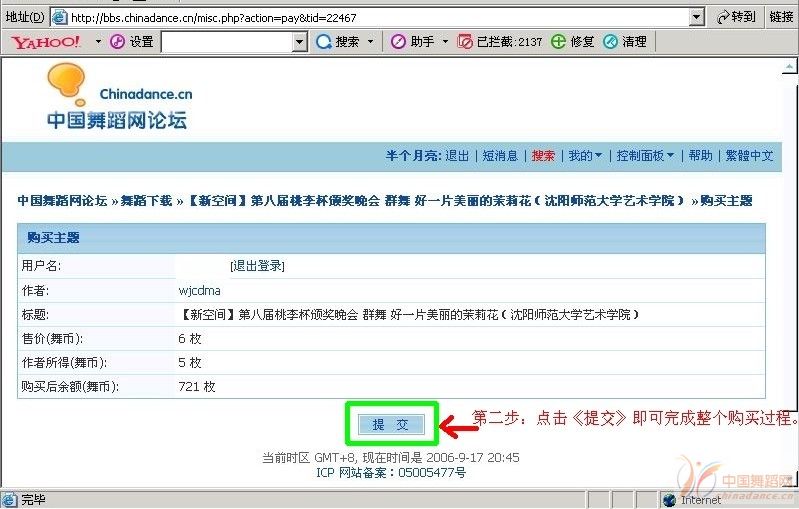
Task: Open the 搜索 options dropdown arrow
Action: point(370,41)
